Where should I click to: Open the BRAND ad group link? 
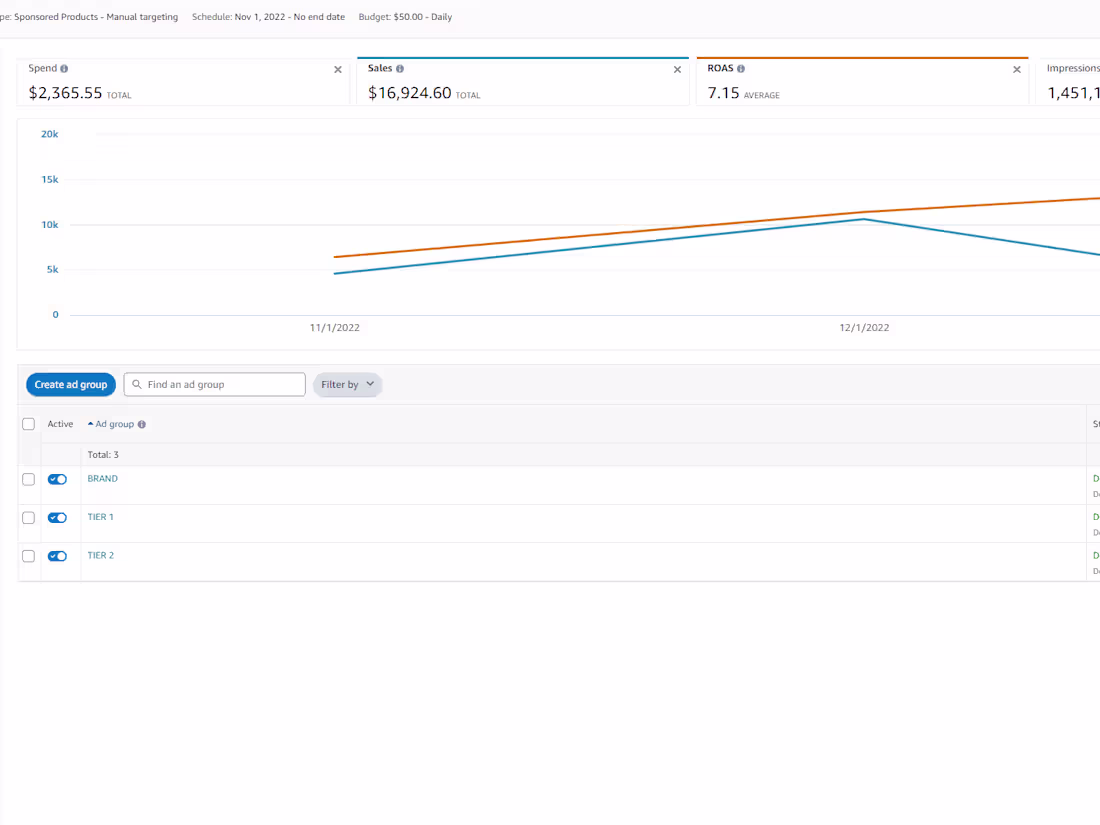[x=102, y=478]
